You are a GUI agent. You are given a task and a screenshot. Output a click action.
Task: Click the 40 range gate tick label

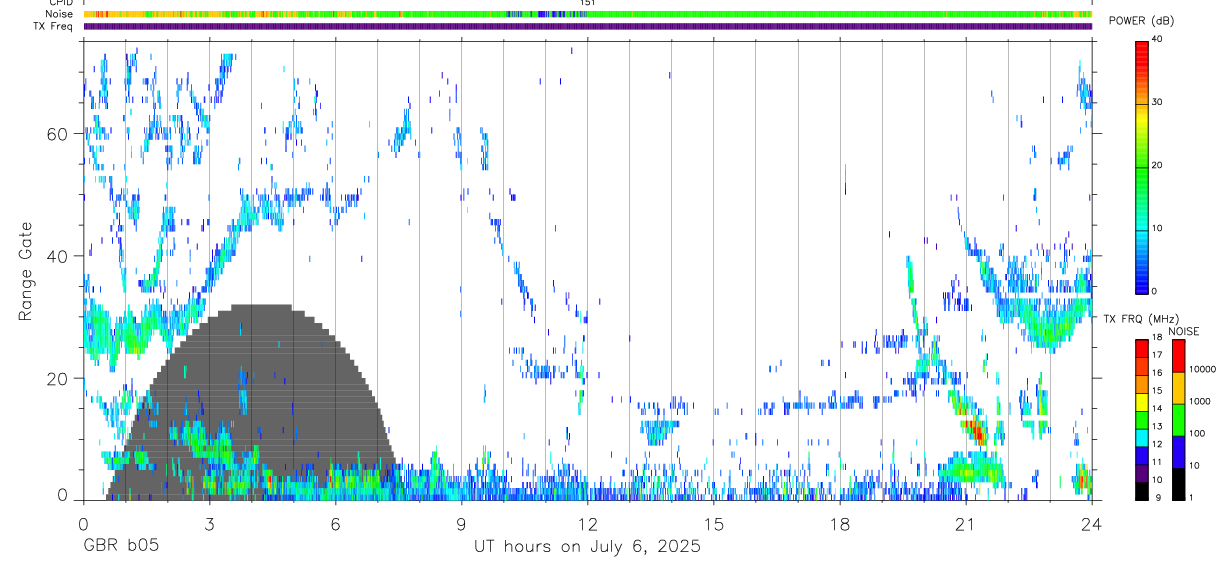(x=59, y=256)
